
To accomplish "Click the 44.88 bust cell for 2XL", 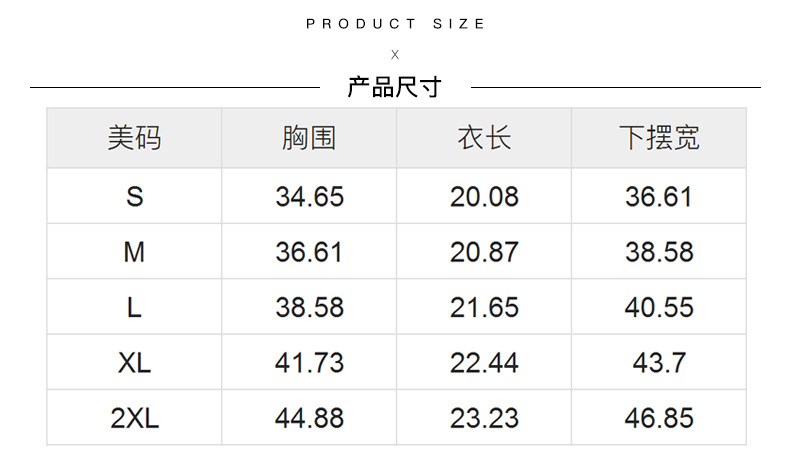I will [309, 418].
